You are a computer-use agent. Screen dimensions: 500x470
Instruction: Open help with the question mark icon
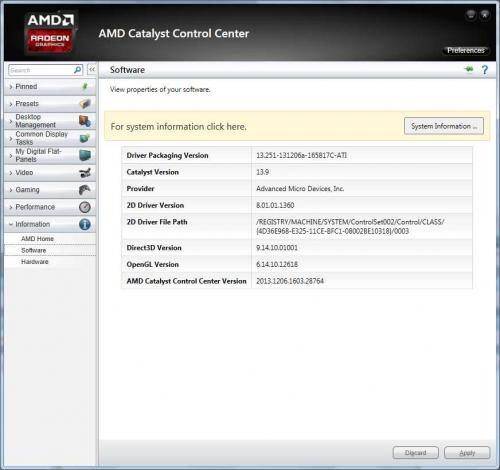pos(485,70)
